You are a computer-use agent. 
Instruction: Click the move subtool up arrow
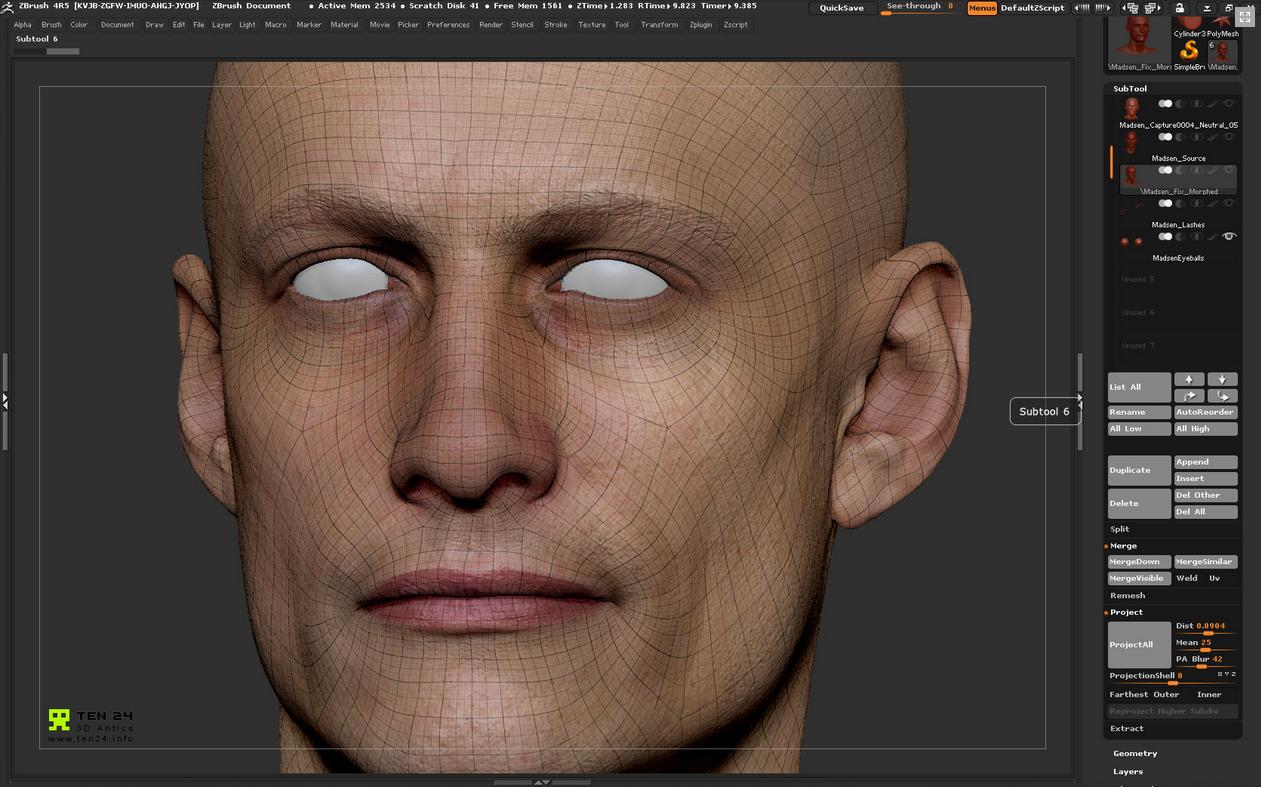click(x=1188, y=379)
